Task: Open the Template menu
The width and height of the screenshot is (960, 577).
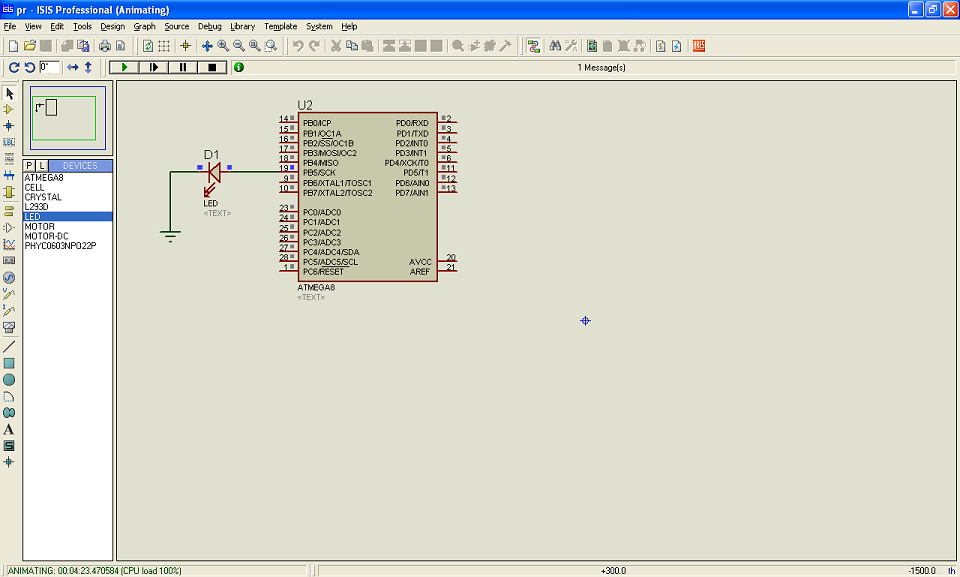Action: (280, 26)
